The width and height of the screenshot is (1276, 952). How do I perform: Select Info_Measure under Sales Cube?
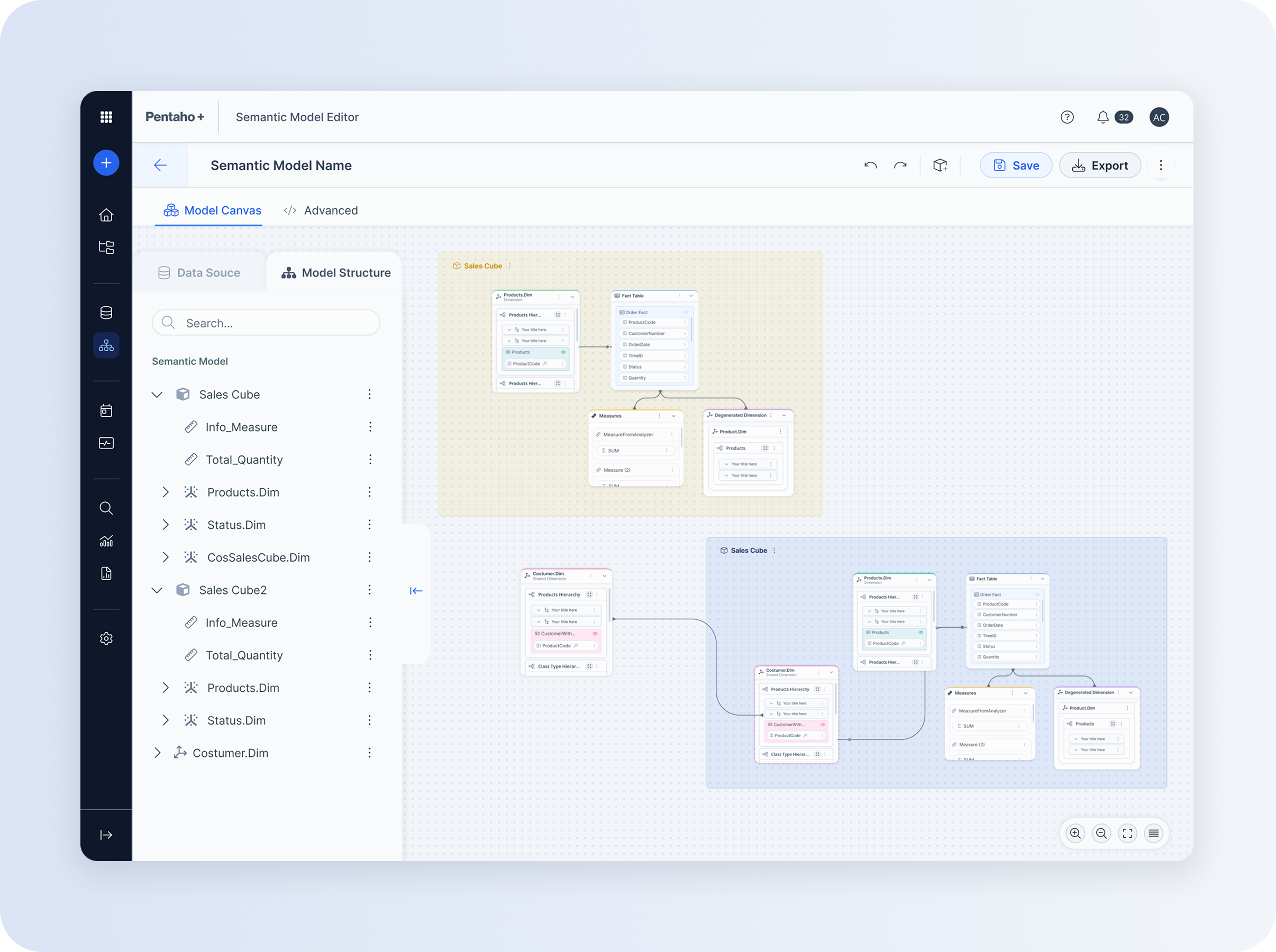point(241,427)
